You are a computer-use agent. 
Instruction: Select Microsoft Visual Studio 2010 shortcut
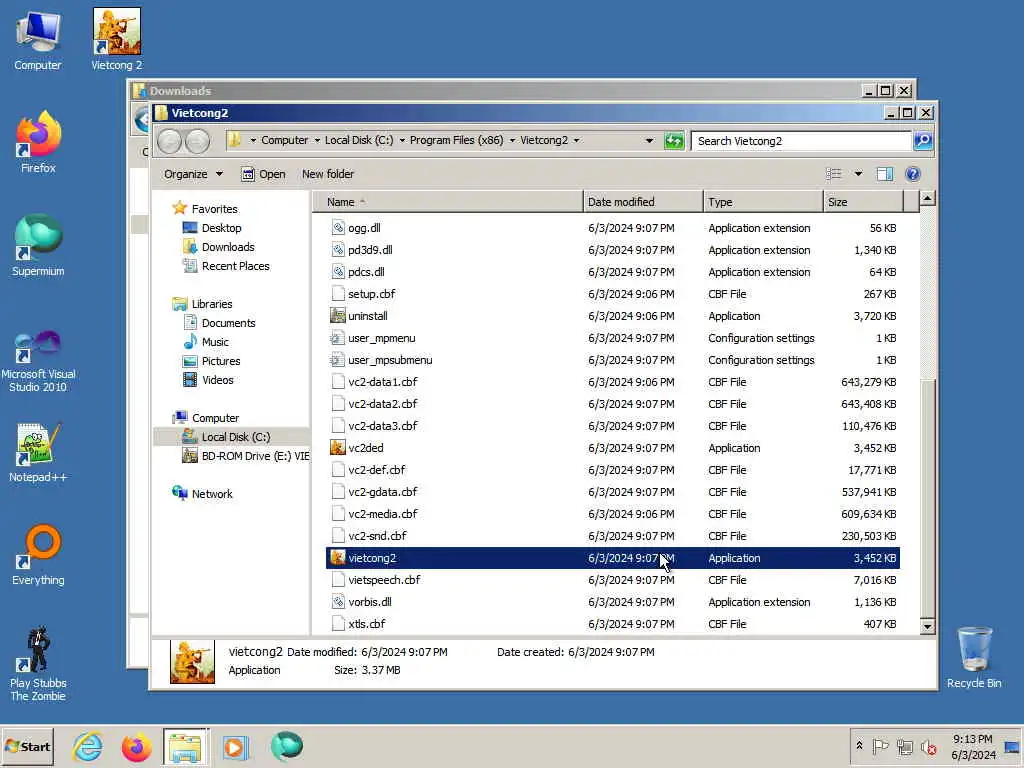[38, 361]
